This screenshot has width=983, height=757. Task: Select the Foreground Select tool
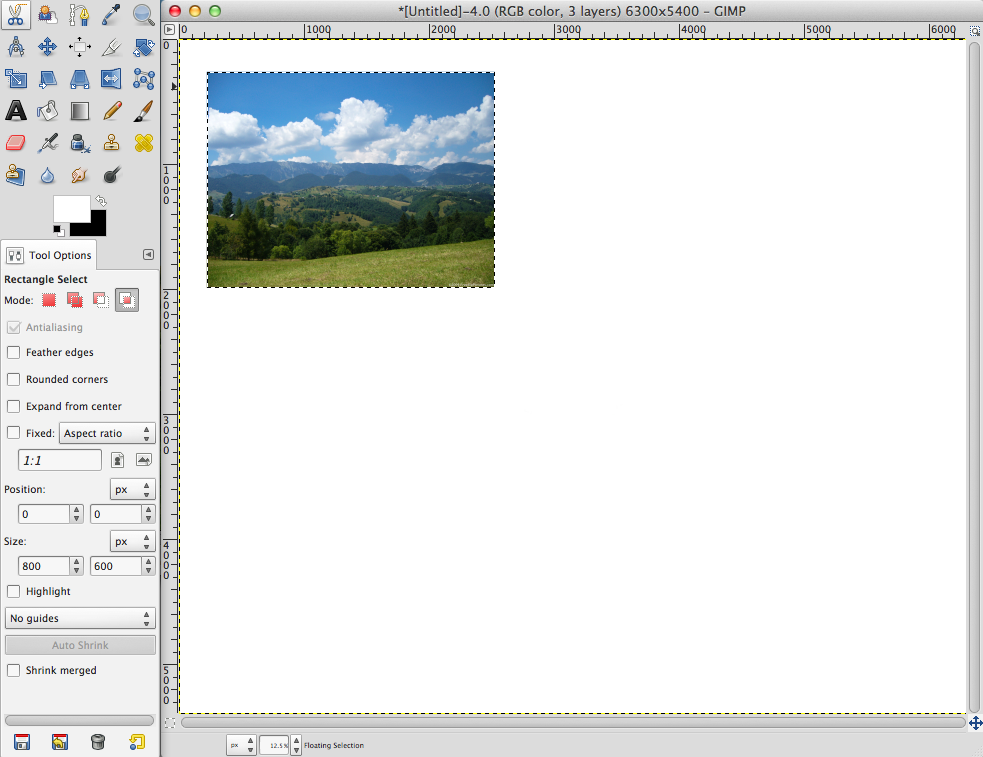[x=48, y=14]
